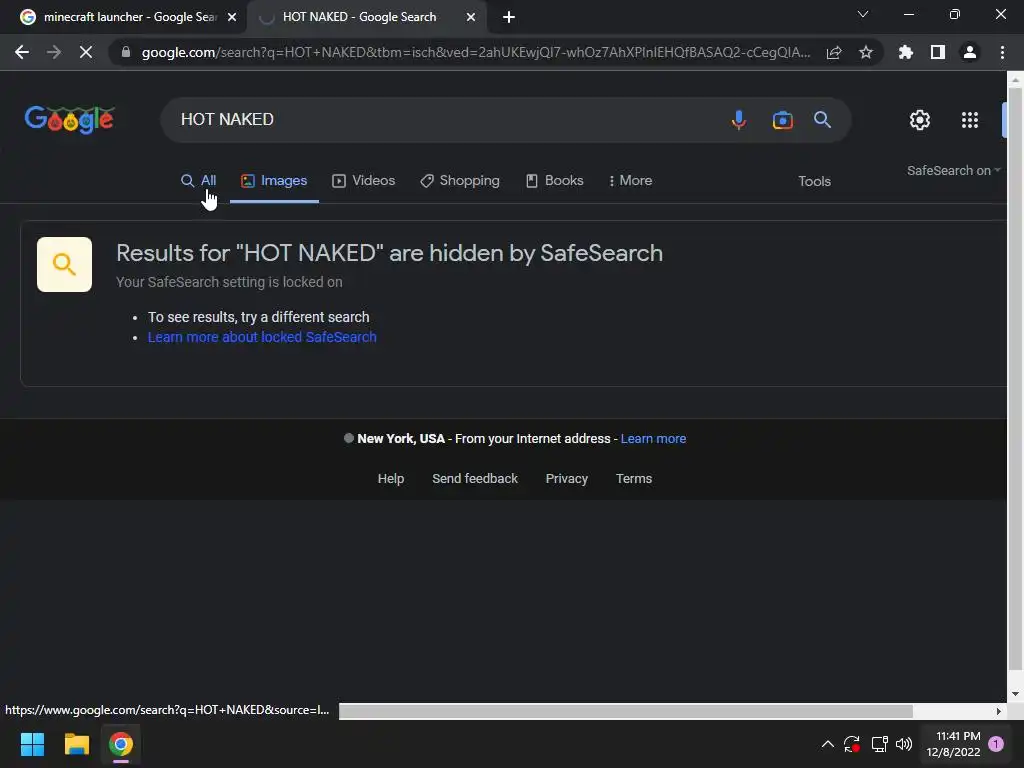Close the HOT NAKED search tab
The width and height of the screenshot is (1024, 768).
pyautogui.click(x=471, y=17)
